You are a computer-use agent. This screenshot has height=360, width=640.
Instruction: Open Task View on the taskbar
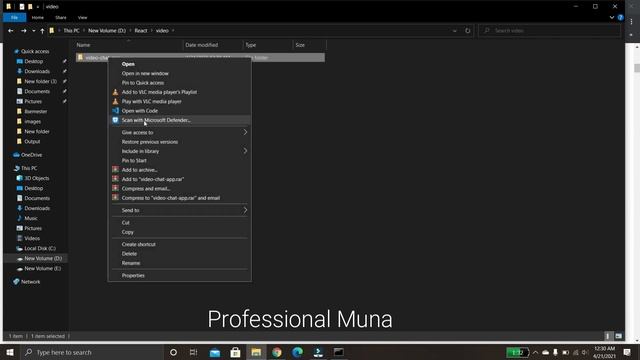pyautogui.click(x=193, y=352)
